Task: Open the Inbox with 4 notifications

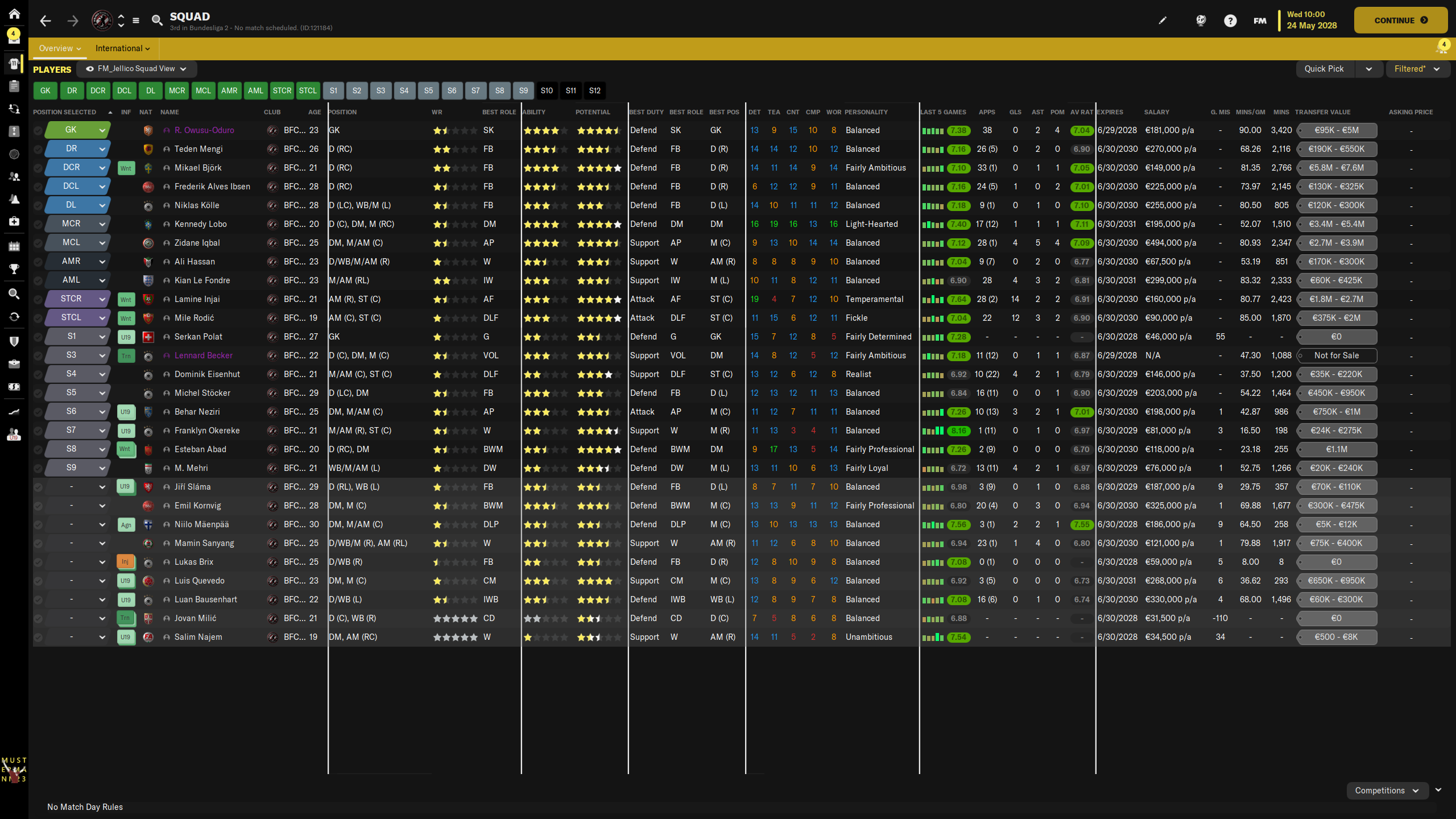Action: (x=14, y=38)
